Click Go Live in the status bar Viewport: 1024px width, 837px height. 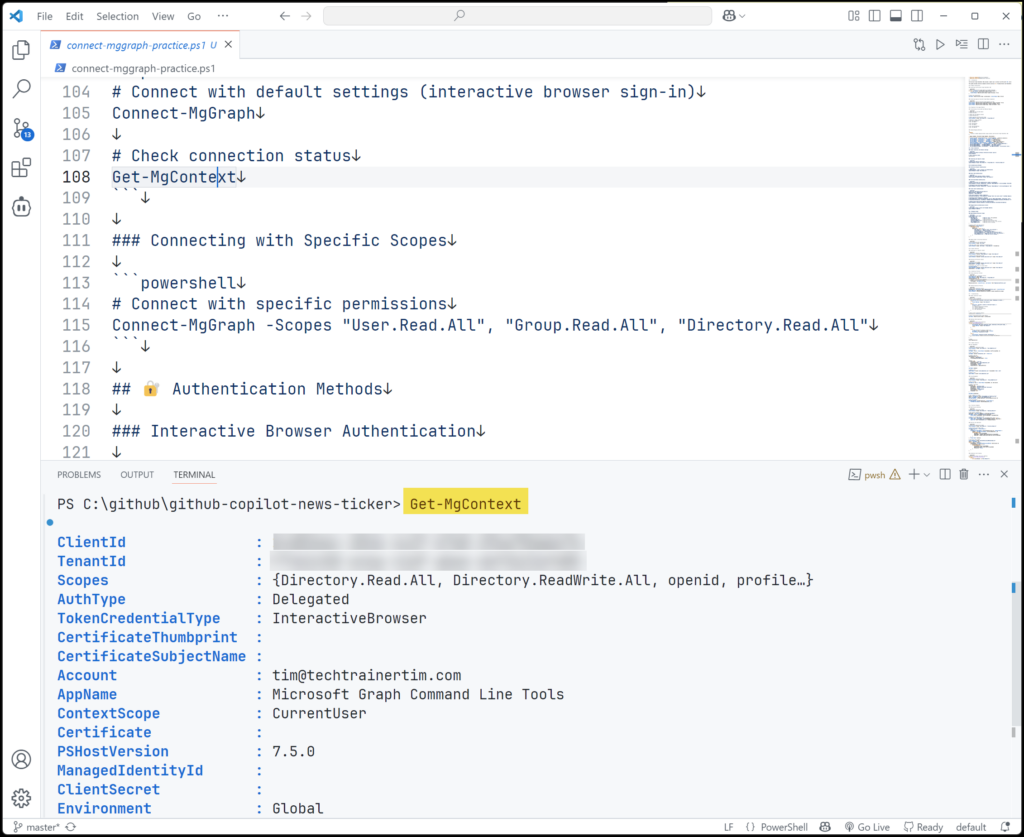[x=867, y=827]
